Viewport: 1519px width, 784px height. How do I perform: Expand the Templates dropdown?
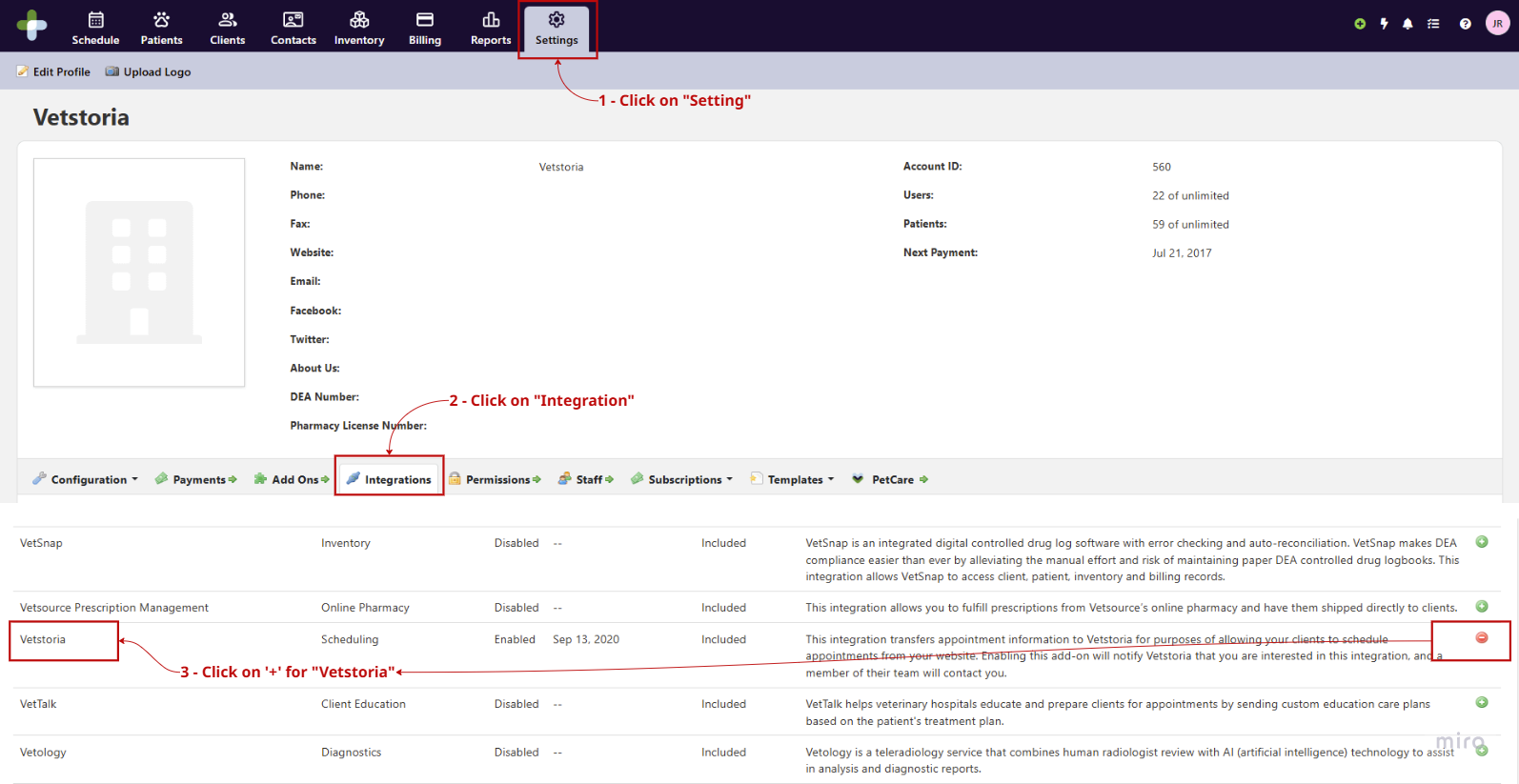pos(793,479)
